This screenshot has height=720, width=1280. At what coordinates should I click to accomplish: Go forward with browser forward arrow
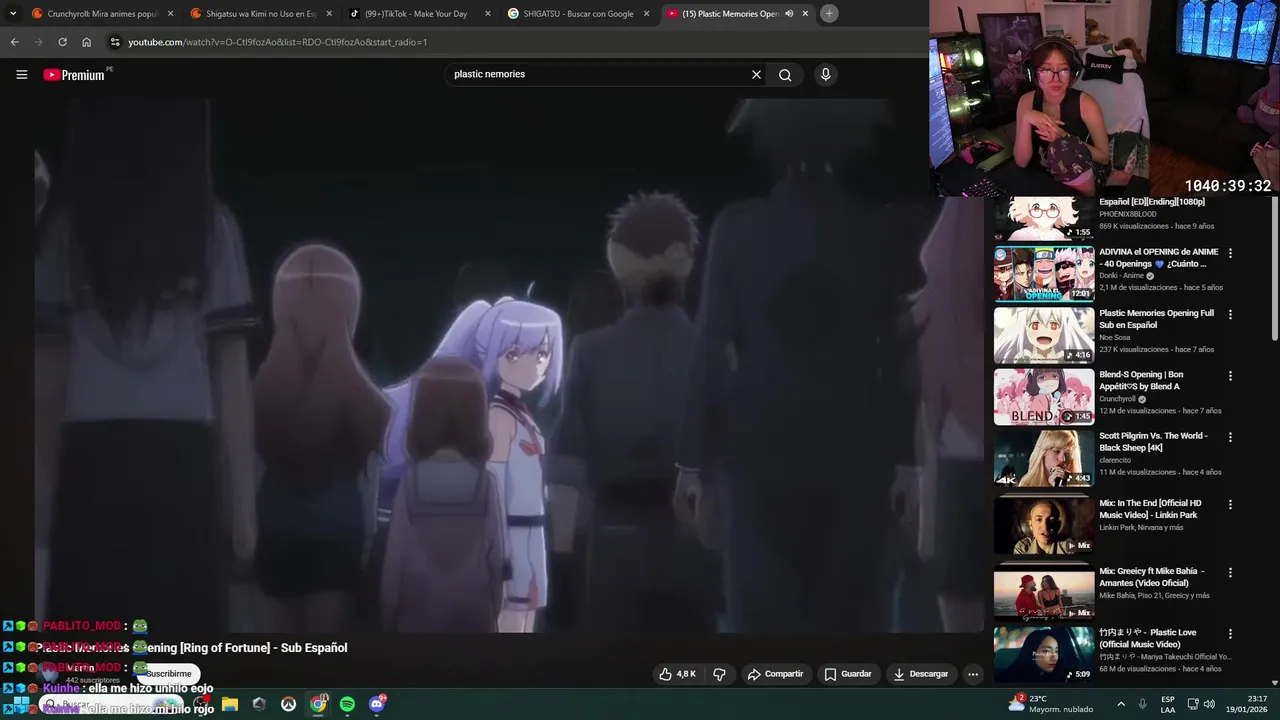tap(38, 42)
